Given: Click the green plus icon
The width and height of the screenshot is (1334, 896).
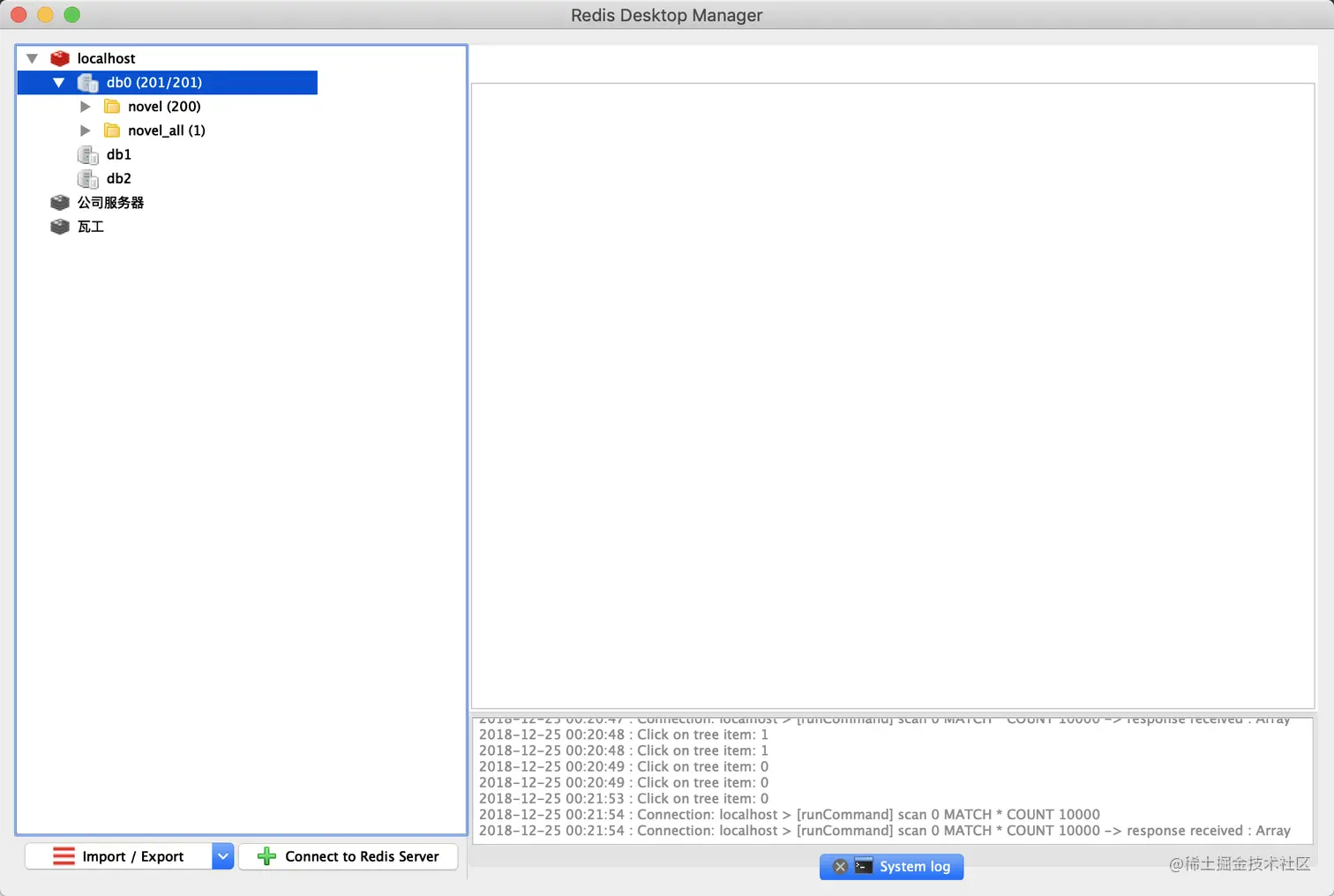Looking at the screenshot, I should (x=266, y=856).
